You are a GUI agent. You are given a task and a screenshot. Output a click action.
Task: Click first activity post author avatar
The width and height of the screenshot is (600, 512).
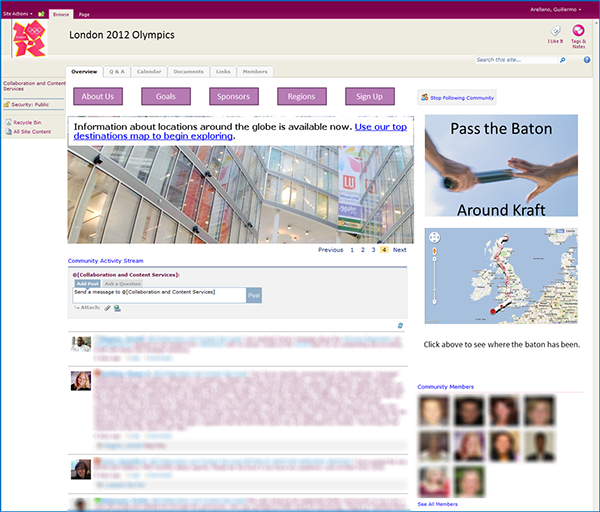point(81,344)
